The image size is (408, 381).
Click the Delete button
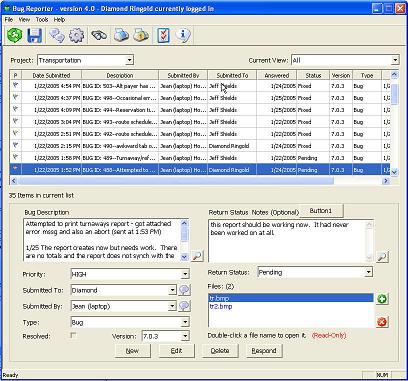tap(220, 351)
